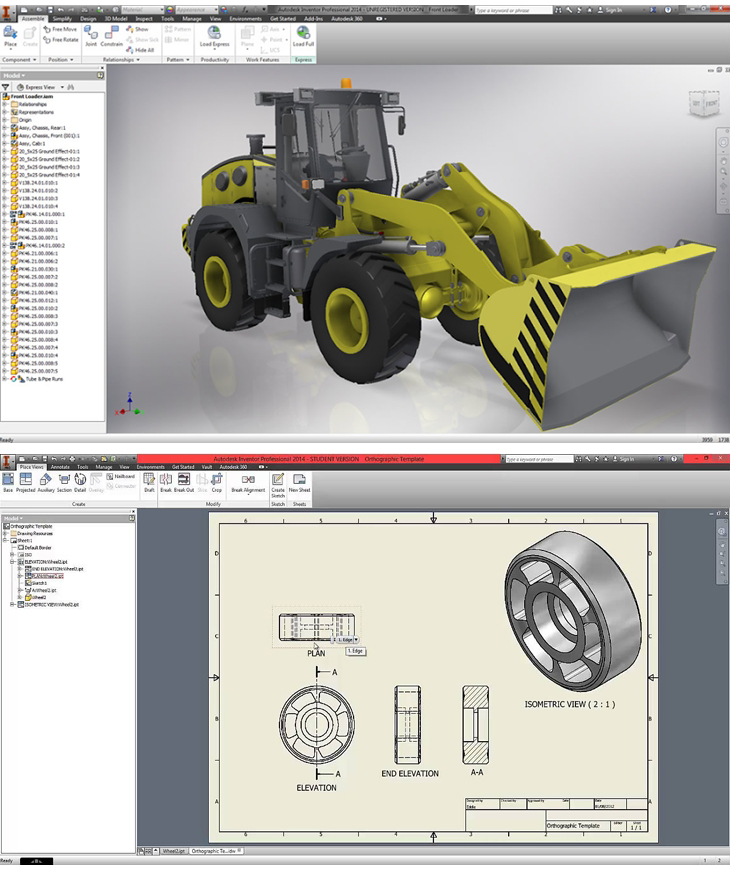The height and width of the screenshot is (870, 730).
Task: Click the Load Express icon
Action: point(214,36)
